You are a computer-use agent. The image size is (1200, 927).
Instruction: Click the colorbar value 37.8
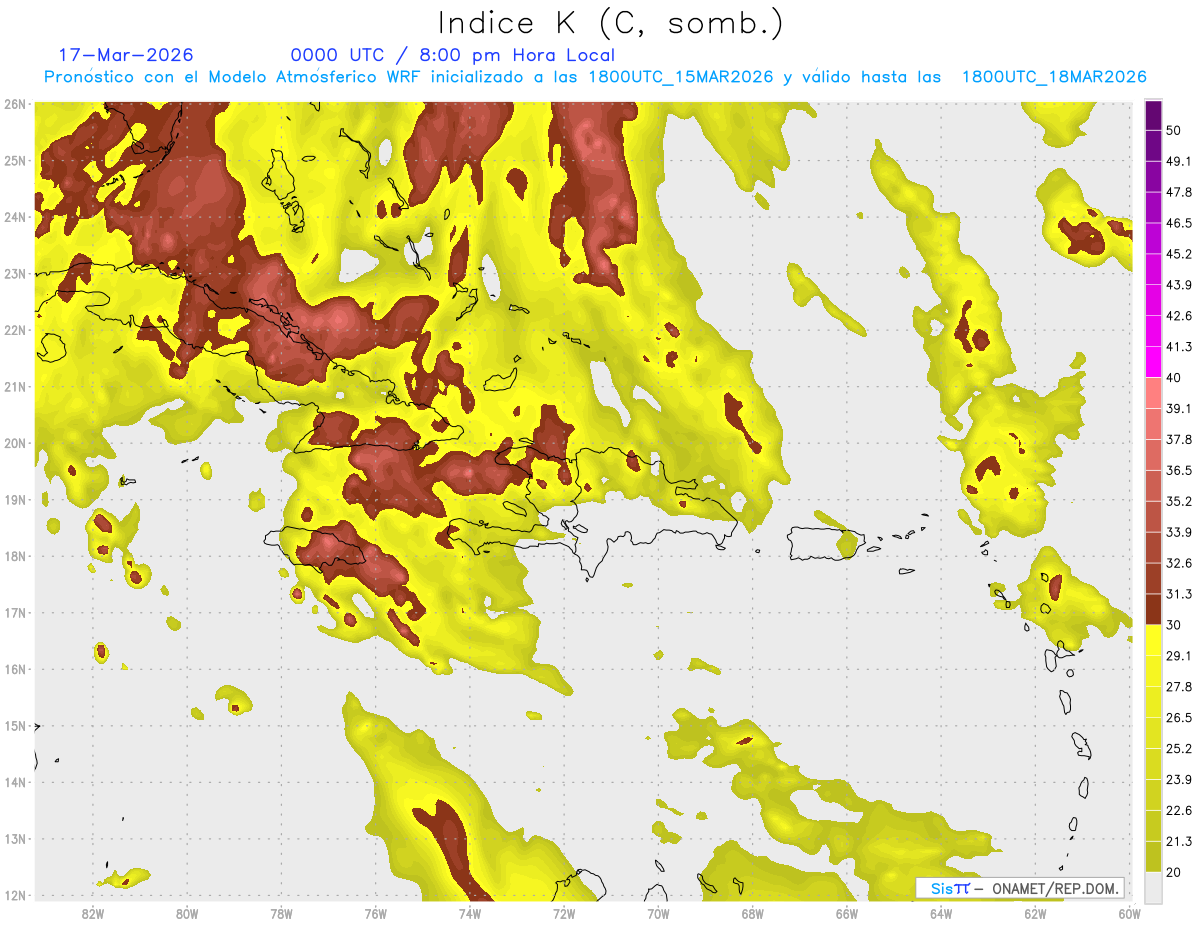[1179, 439]
